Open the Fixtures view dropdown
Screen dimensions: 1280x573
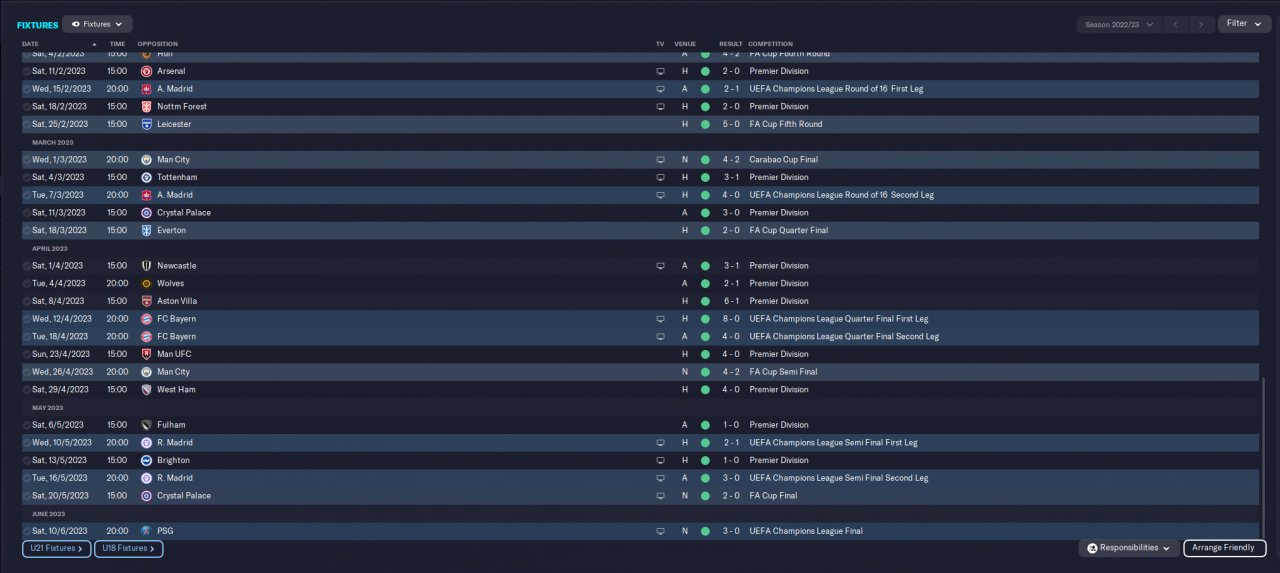coord(97,24)
